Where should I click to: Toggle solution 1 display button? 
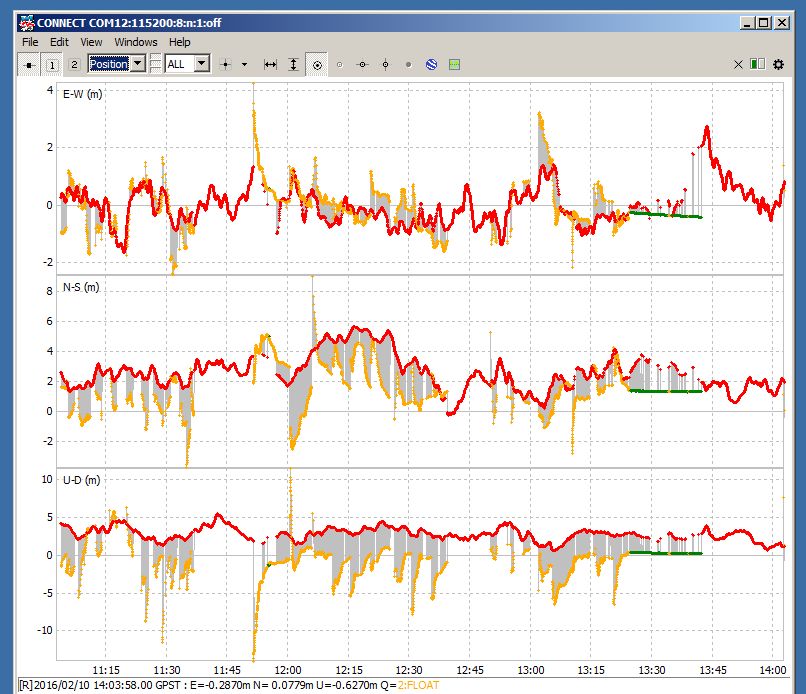pos(52,65)
